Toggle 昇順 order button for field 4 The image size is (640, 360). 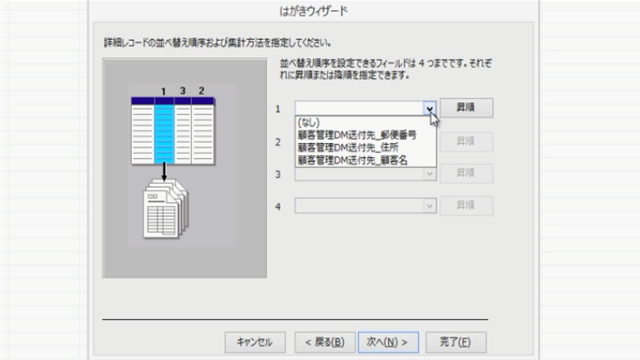(466, 205)
